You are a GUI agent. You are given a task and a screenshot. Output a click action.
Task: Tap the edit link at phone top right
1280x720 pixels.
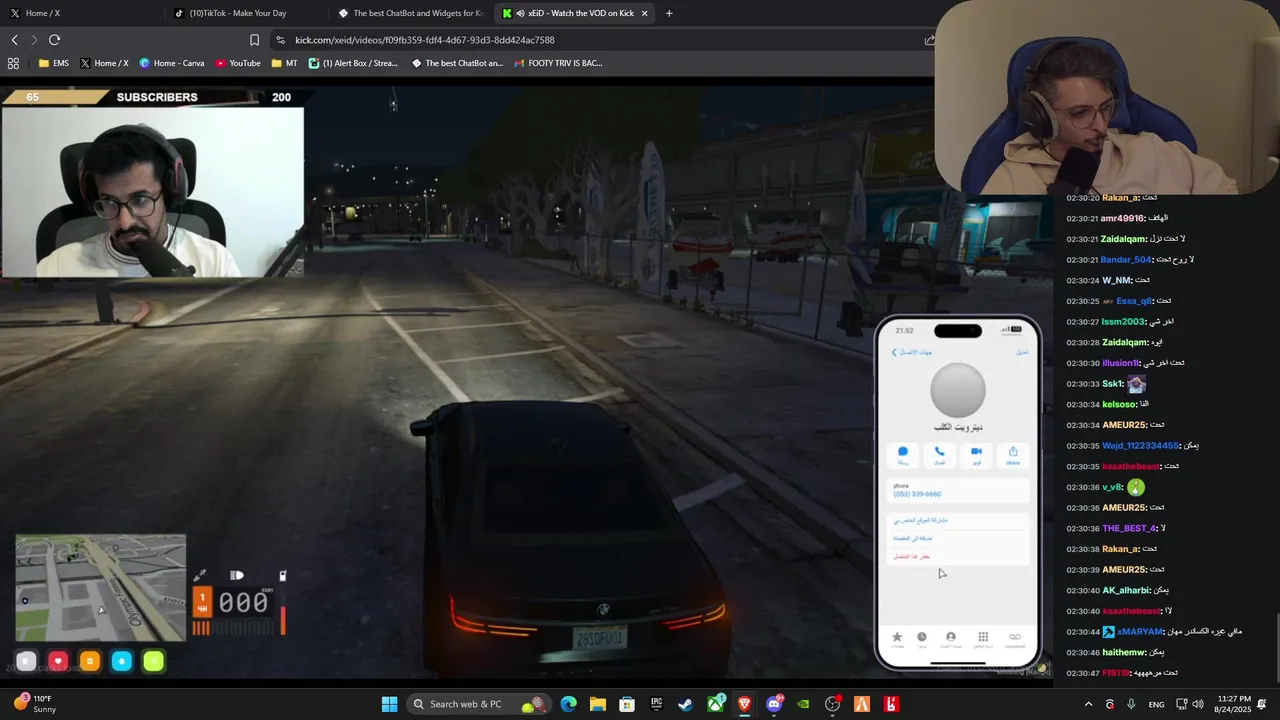point(1022,352)
